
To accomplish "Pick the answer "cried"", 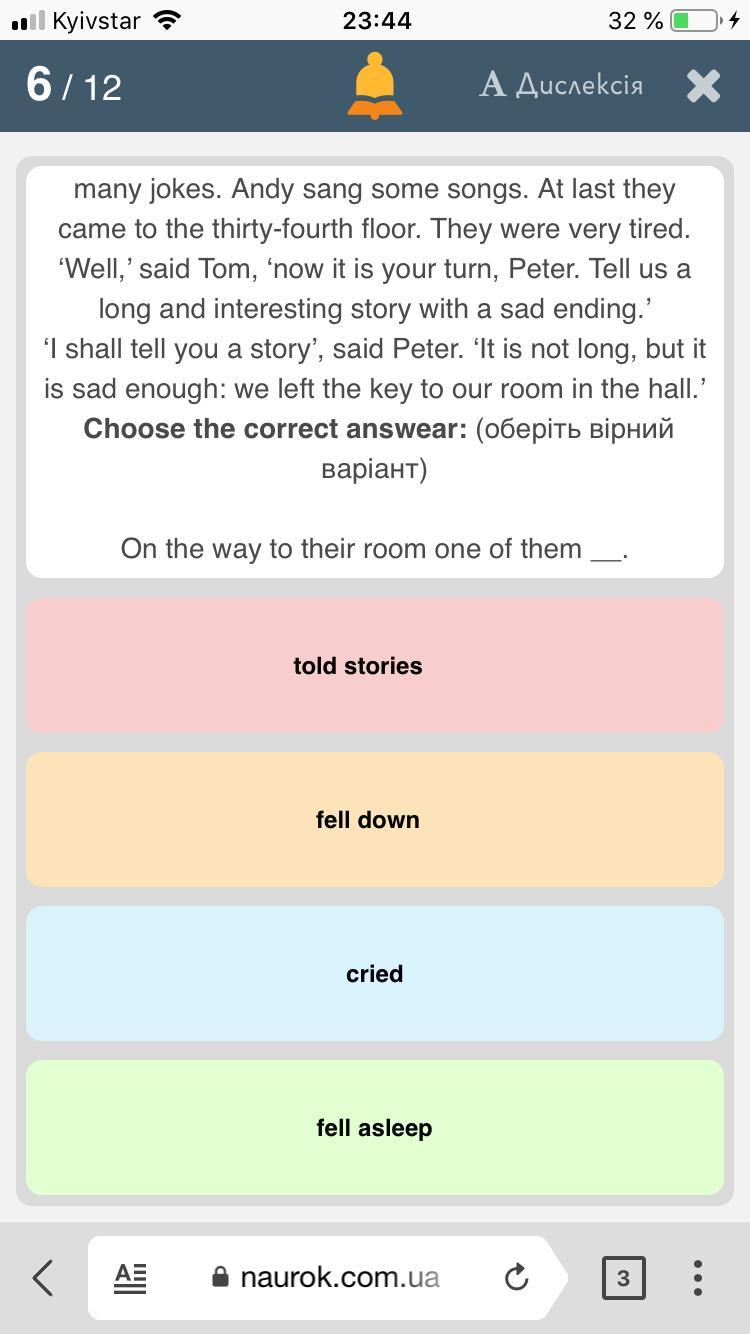I will point(375,974).
